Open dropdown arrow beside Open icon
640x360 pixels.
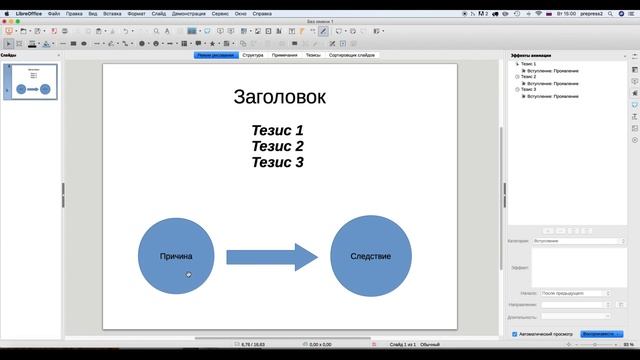[x=30, y=31]
